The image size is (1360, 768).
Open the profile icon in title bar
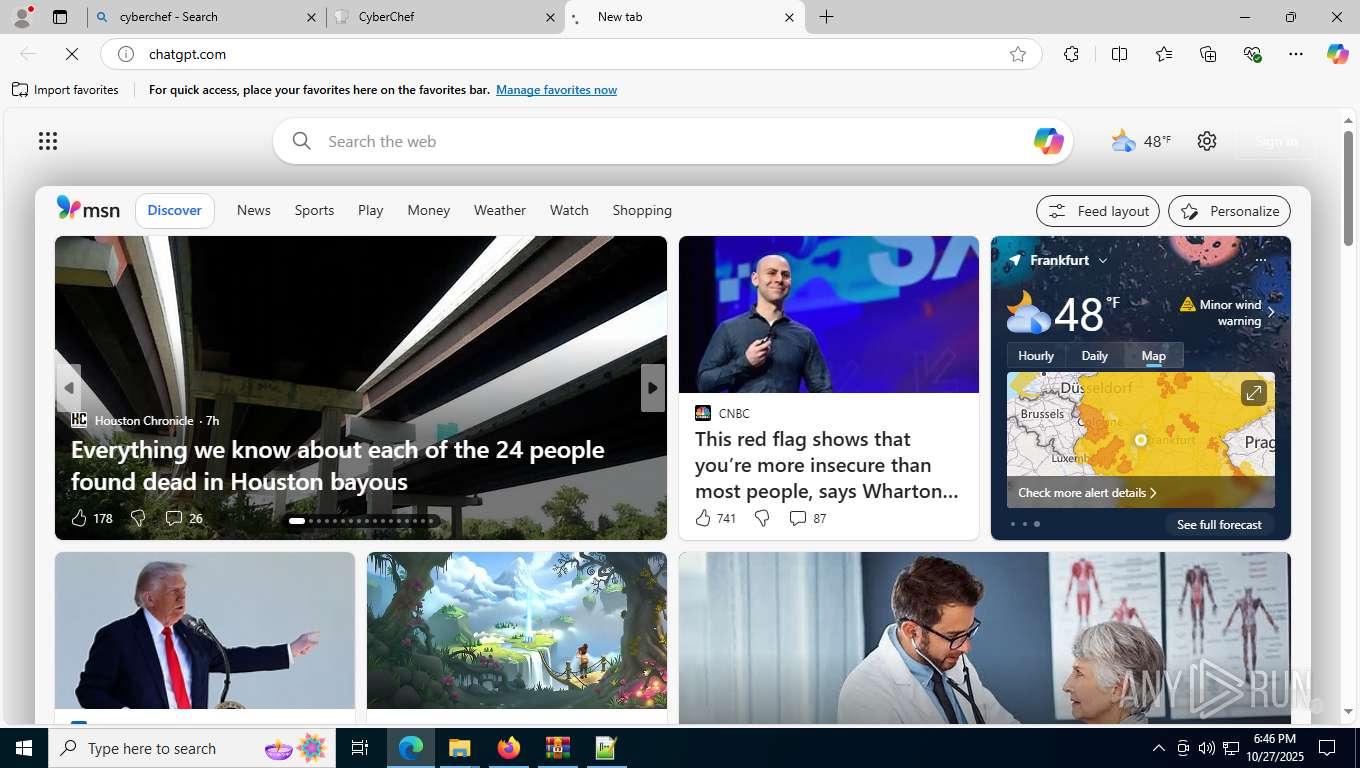21,17
